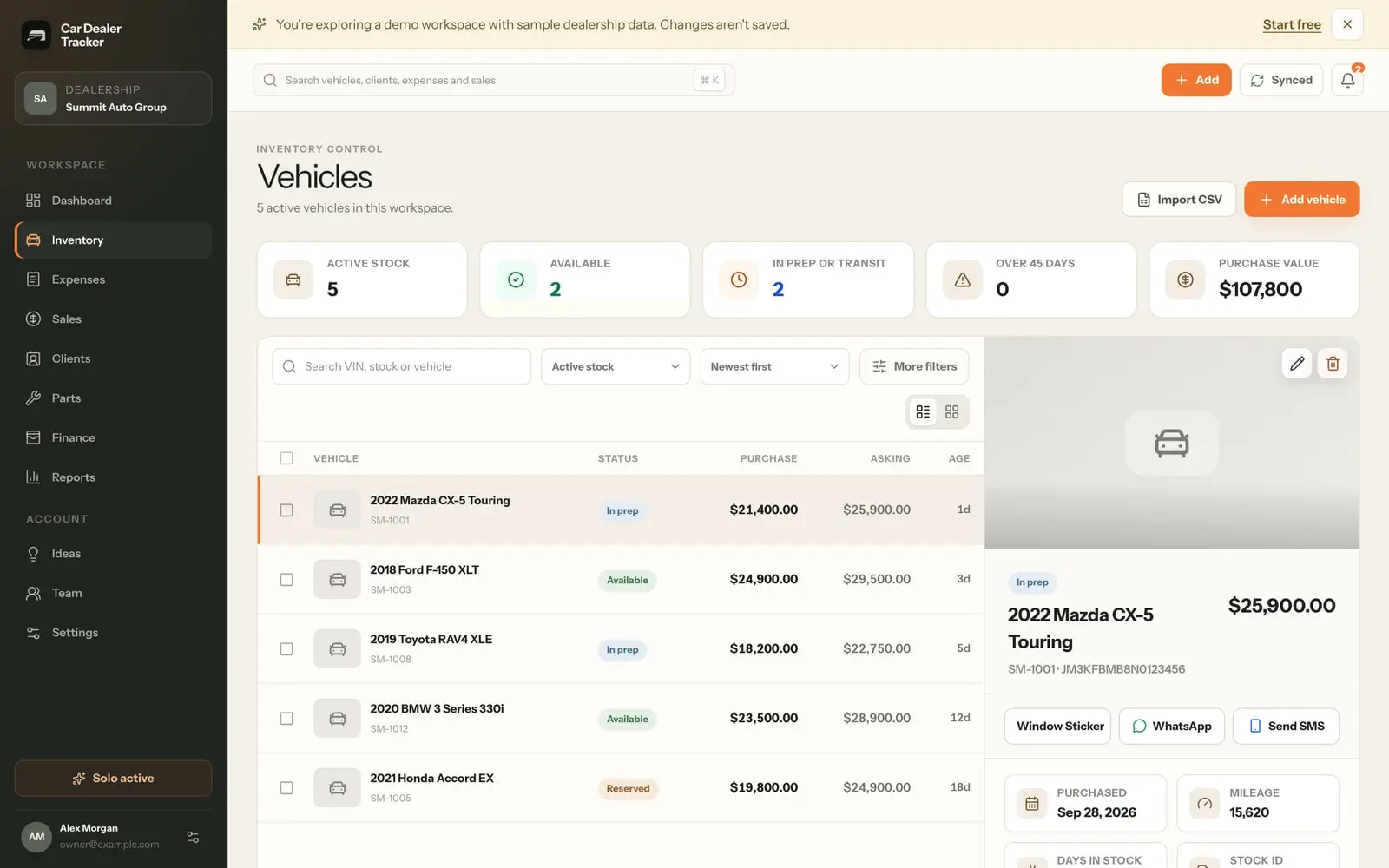Image resolution: width=1389 pixels, height=868 pixels.
Task: Open Sales in the sidebar
Action: click(113, 319)
